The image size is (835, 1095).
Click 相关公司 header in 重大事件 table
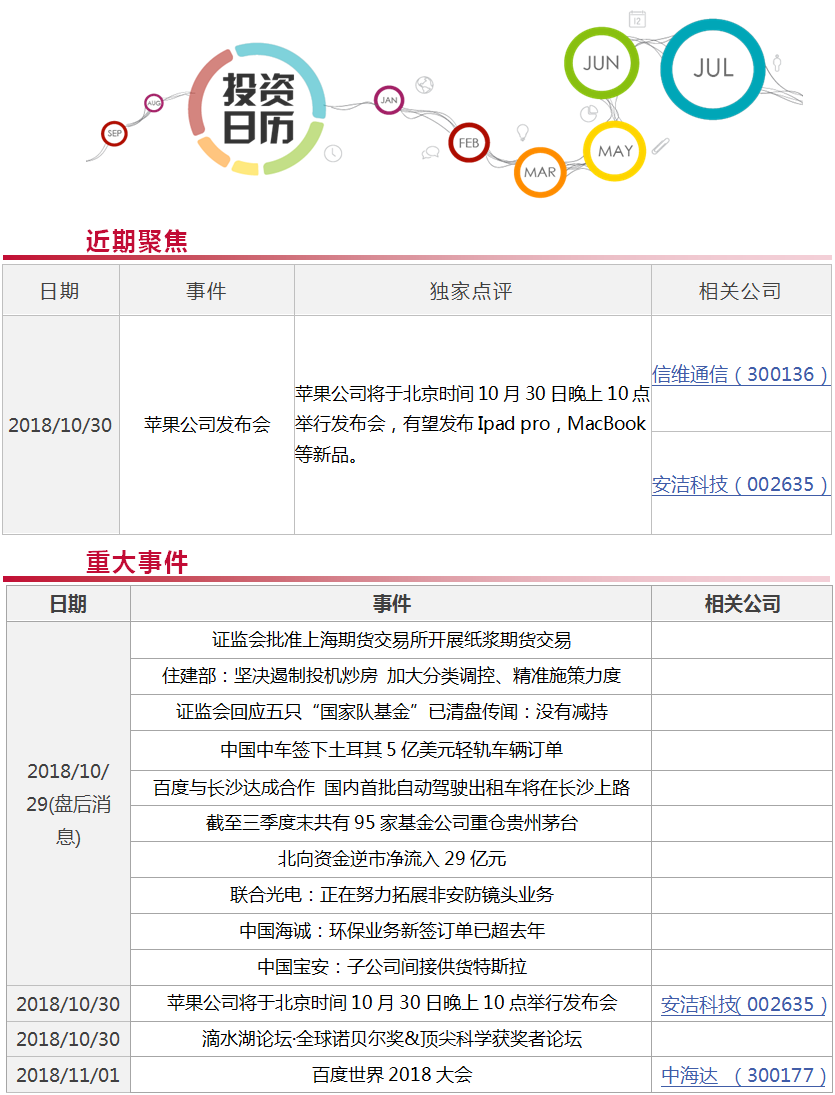click(741, 603)
